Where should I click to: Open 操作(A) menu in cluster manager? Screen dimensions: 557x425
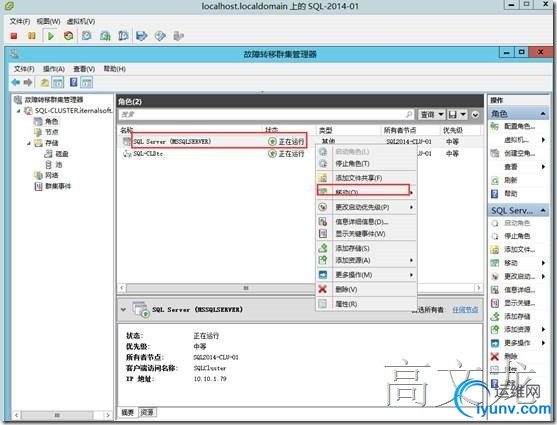[54, 69]
